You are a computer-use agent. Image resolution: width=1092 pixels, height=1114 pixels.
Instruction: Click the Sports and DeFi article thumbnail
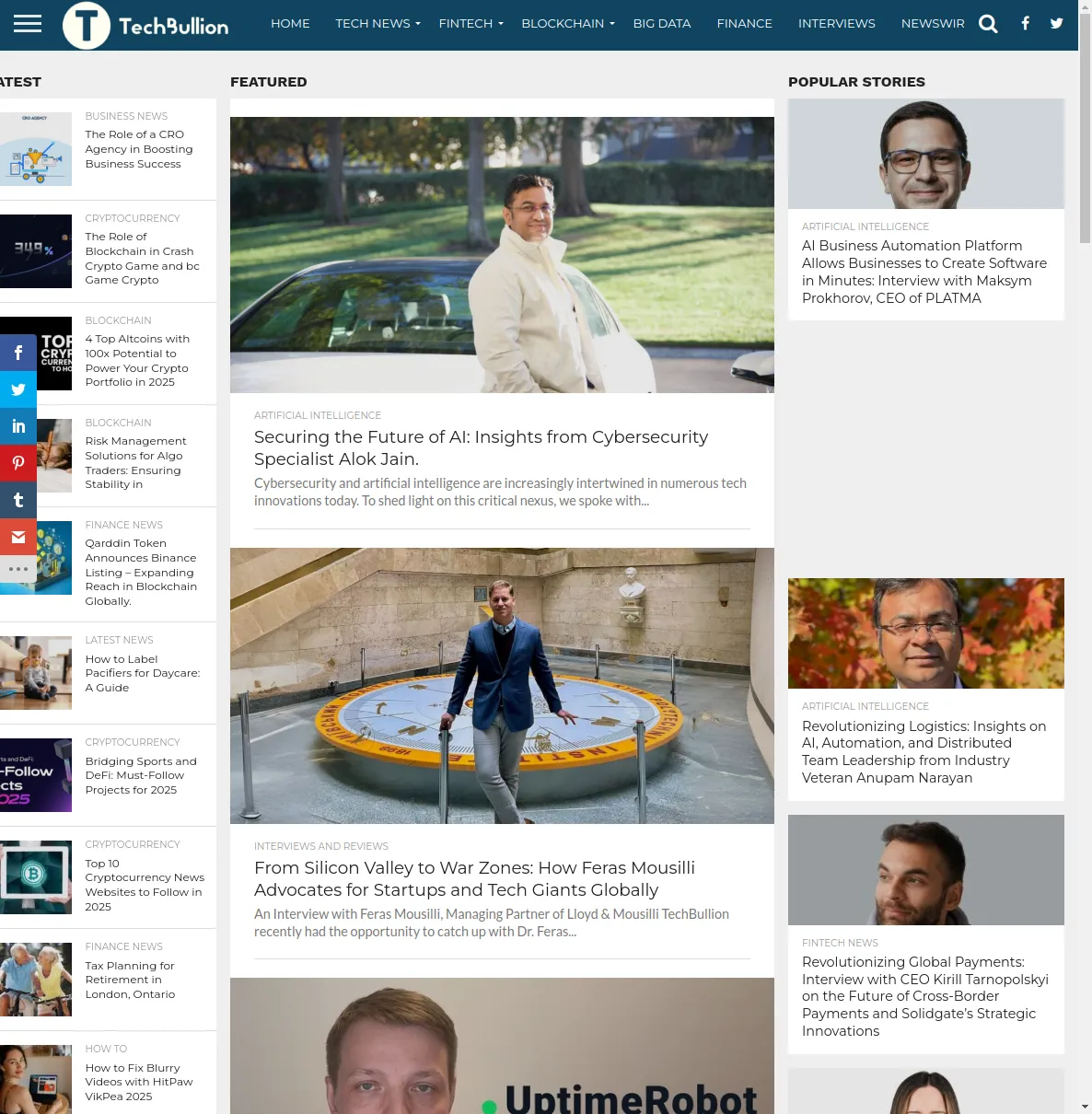point(36,775)
